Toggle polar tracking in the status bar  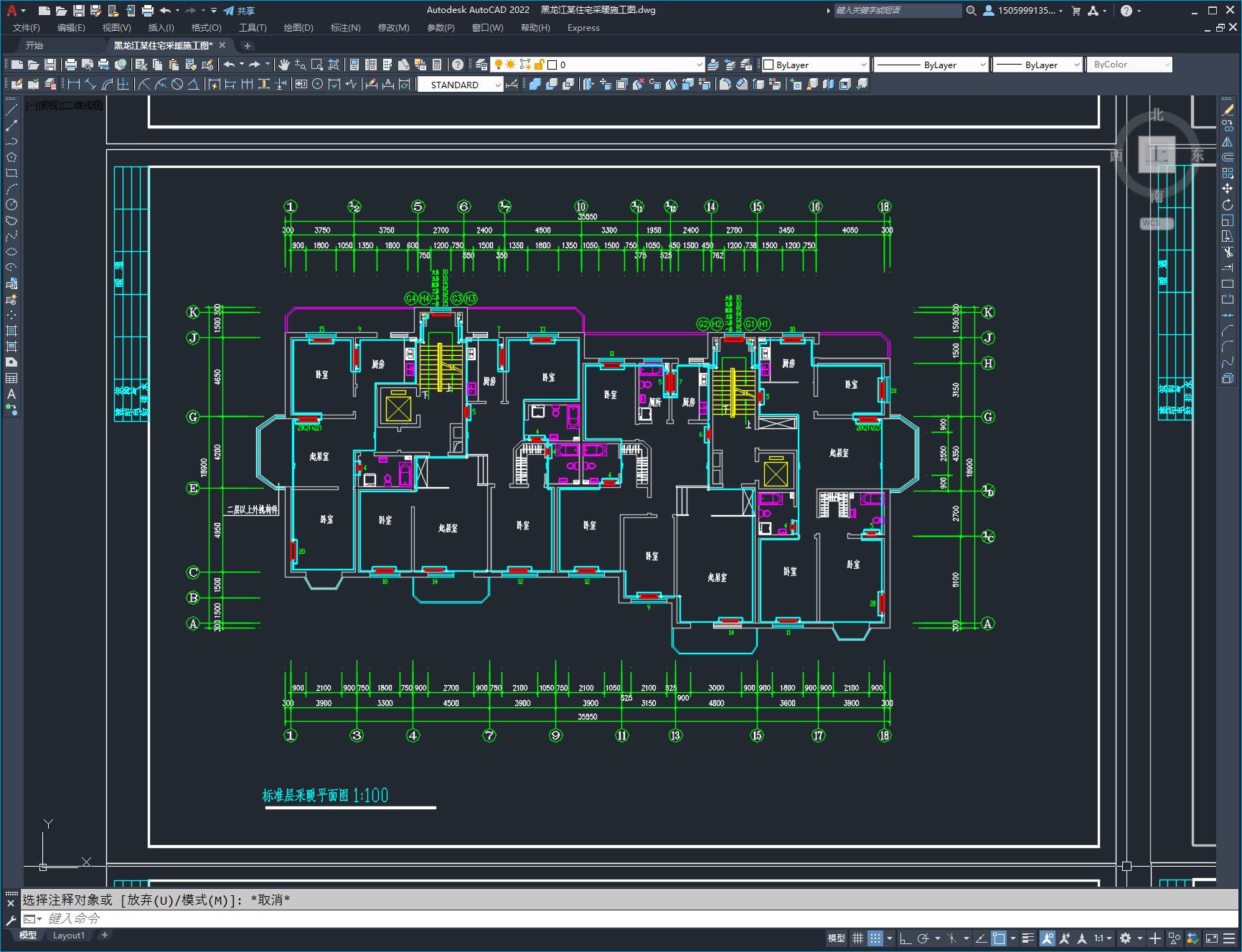923,938
